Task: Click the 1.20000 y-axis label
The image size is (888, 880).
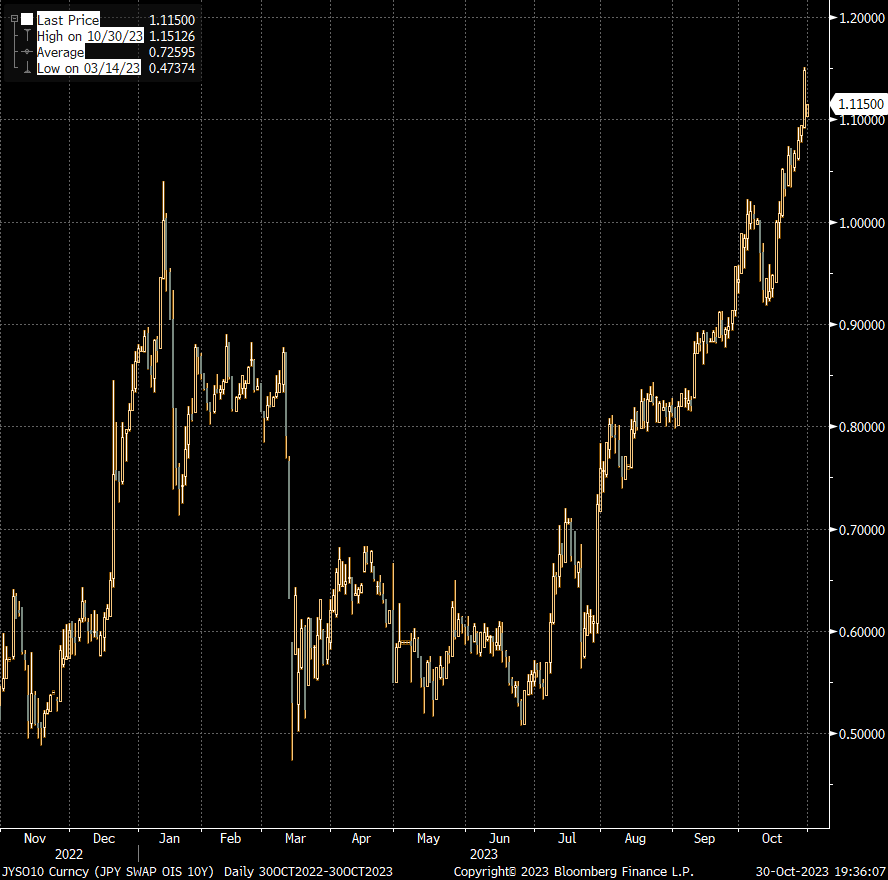Action: click(x=861, y=18)
